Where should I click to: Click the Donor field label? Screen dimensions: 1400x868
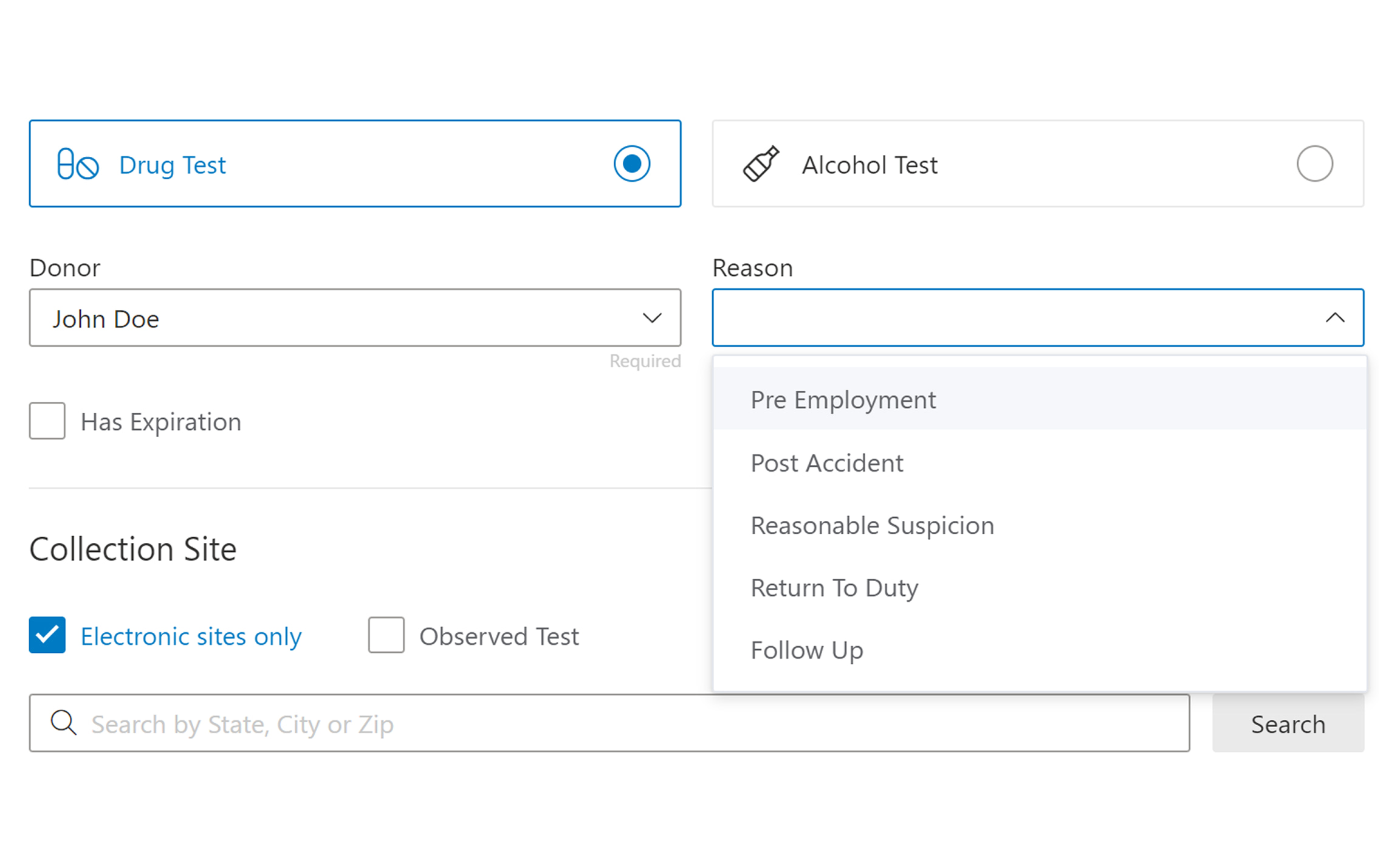(65, 267)
